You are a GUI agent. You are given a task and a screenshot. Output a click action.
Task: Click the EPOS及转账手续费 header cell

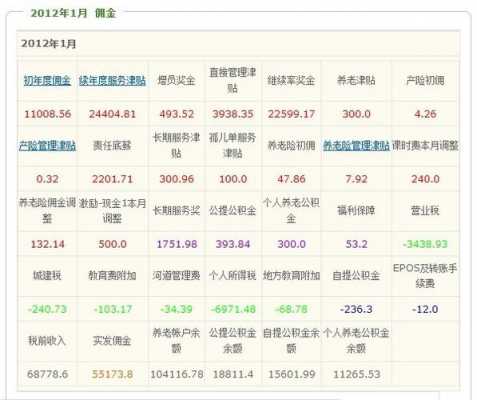[x=425, y=276]
